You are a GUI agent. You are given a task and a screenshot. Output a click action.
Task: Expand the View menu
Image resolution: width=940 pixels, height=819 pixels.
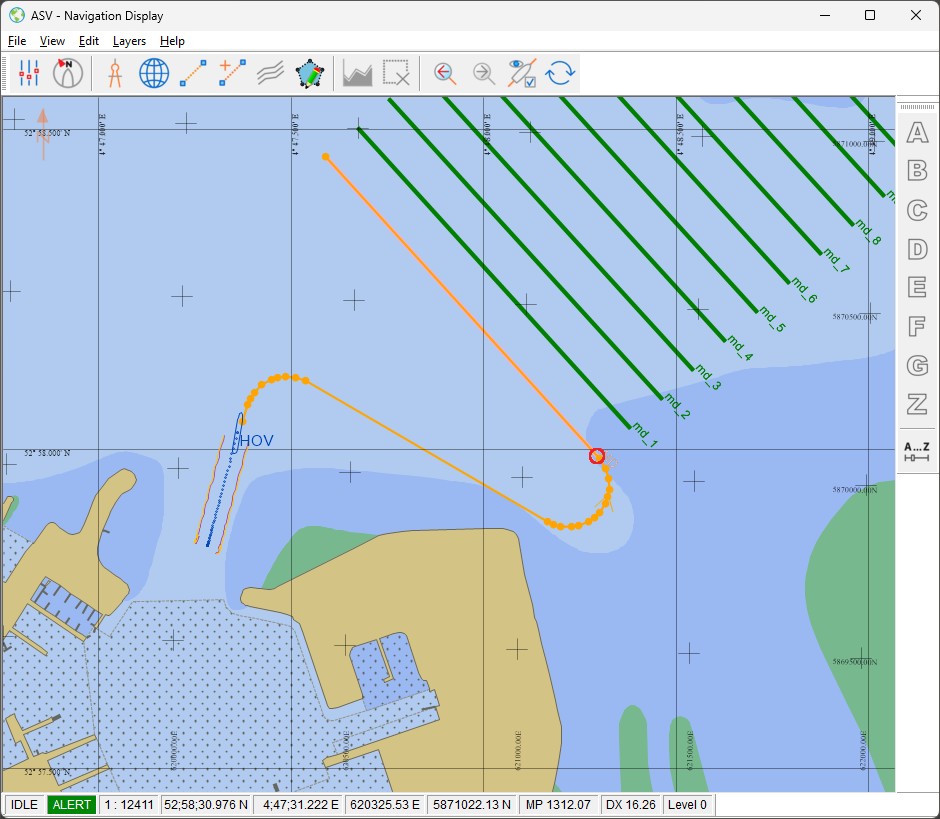click(x=52, y=41)
